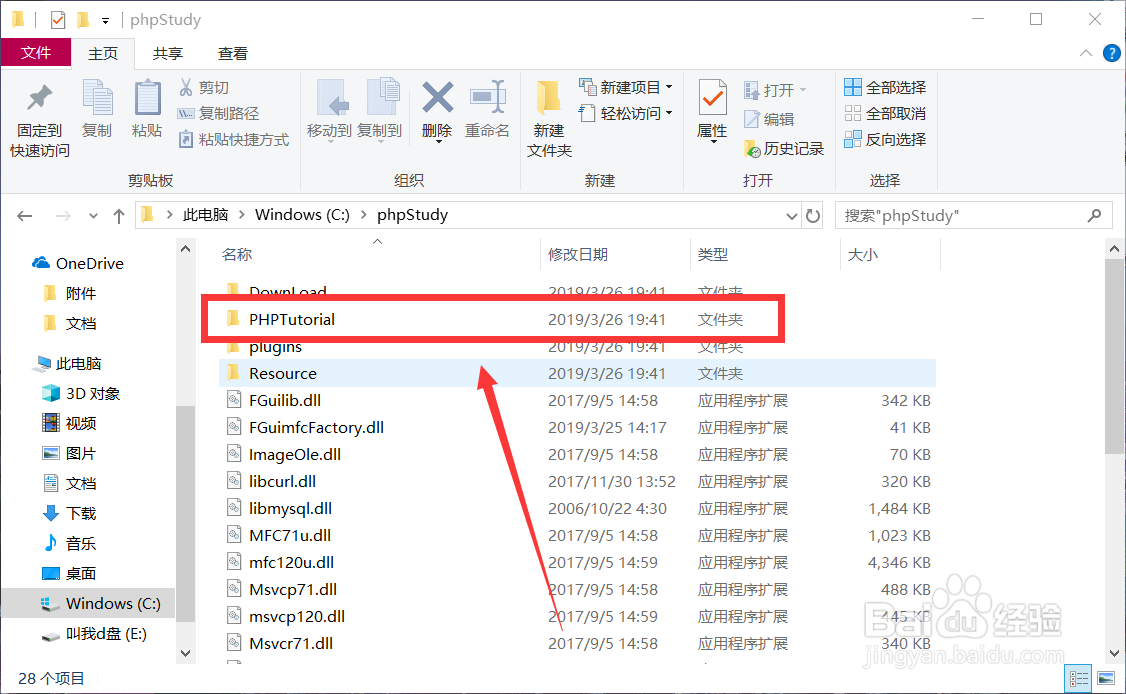Select the Pictures folder in sidebar
This screenshot has height=694, width=1126.
coord(70,453)
